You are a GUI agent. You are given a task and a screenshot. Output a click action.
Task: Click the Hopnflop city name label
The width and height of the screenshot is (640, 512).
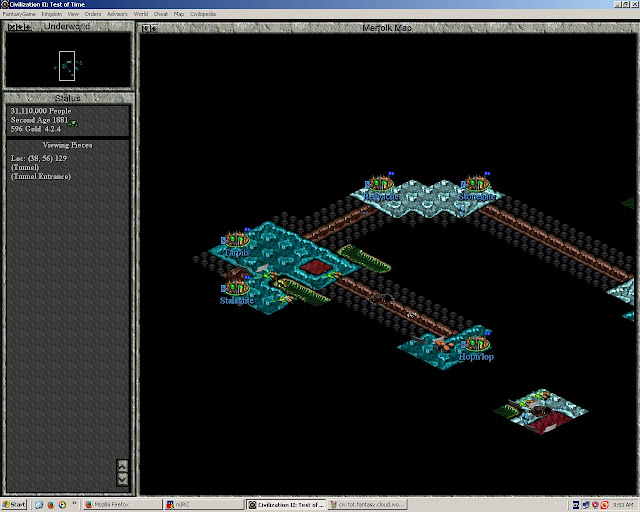coord(476,357)
